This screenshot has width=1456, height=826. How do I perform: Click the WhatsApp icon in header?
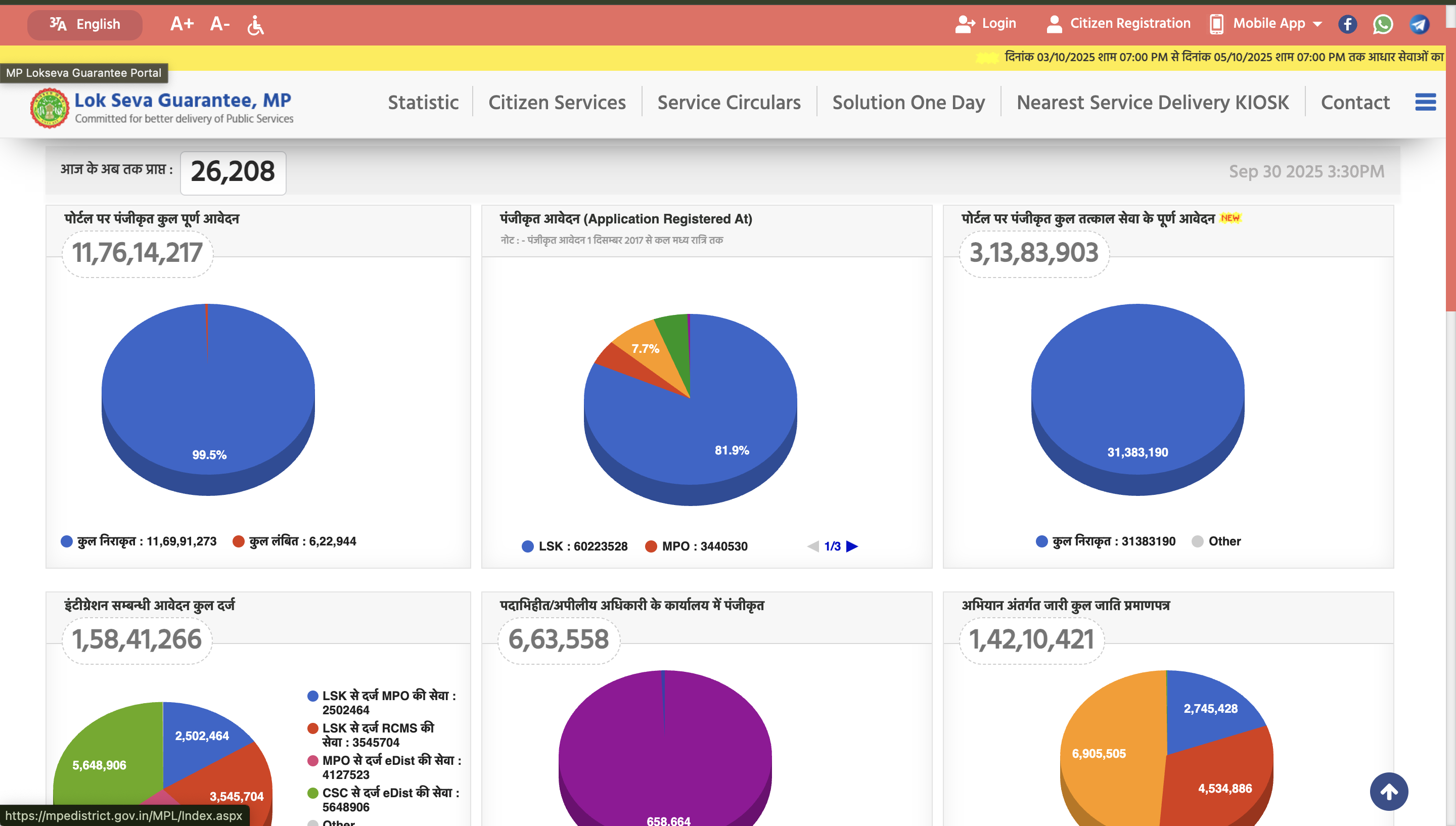[x=1382, y=24]
